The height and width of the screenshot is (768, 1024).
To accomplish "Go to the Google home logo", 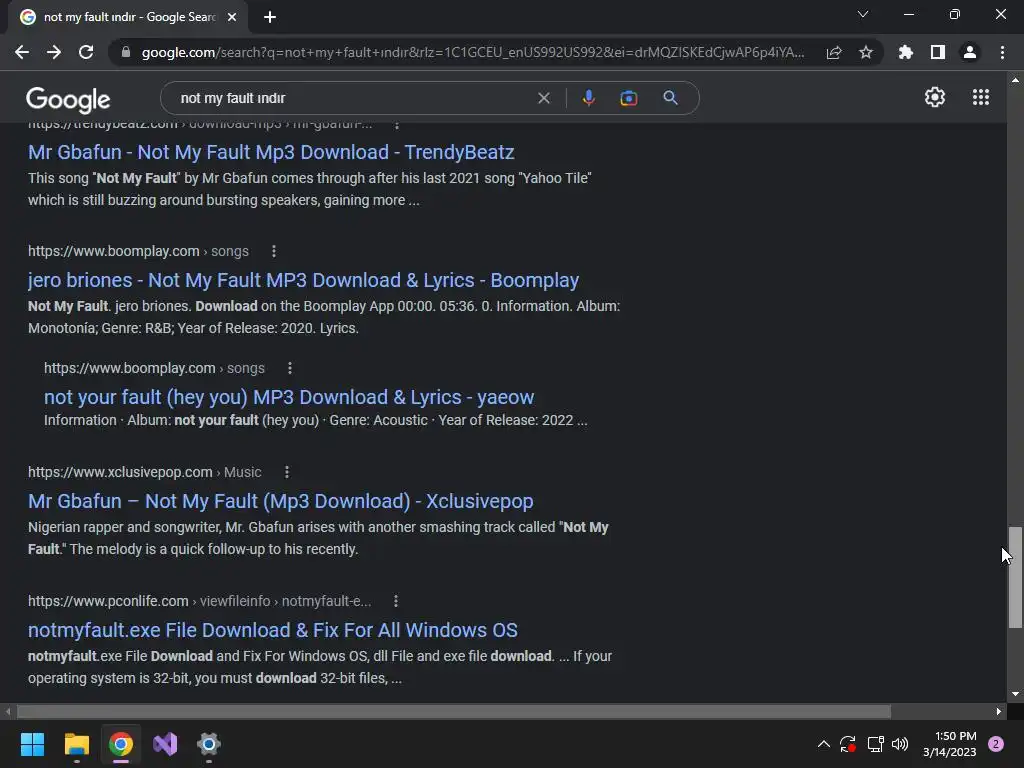I will click(x=68, y=99).
